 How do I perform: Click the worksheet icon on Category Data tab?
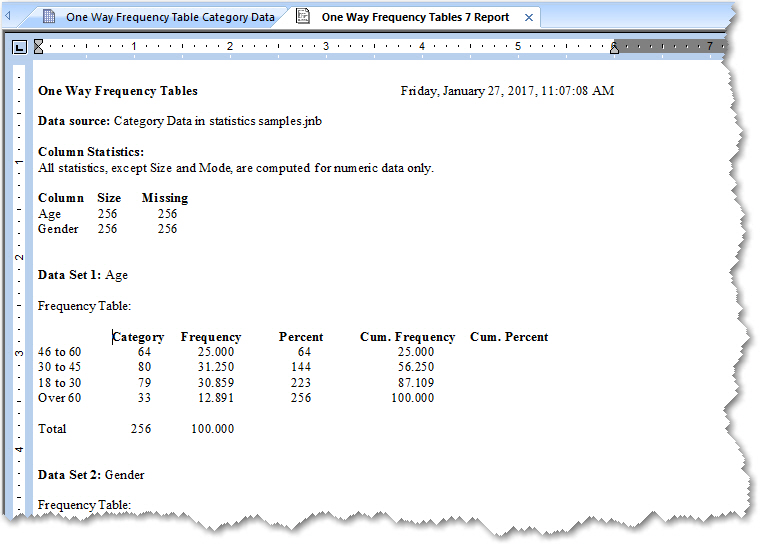click(x=49, y=17)
